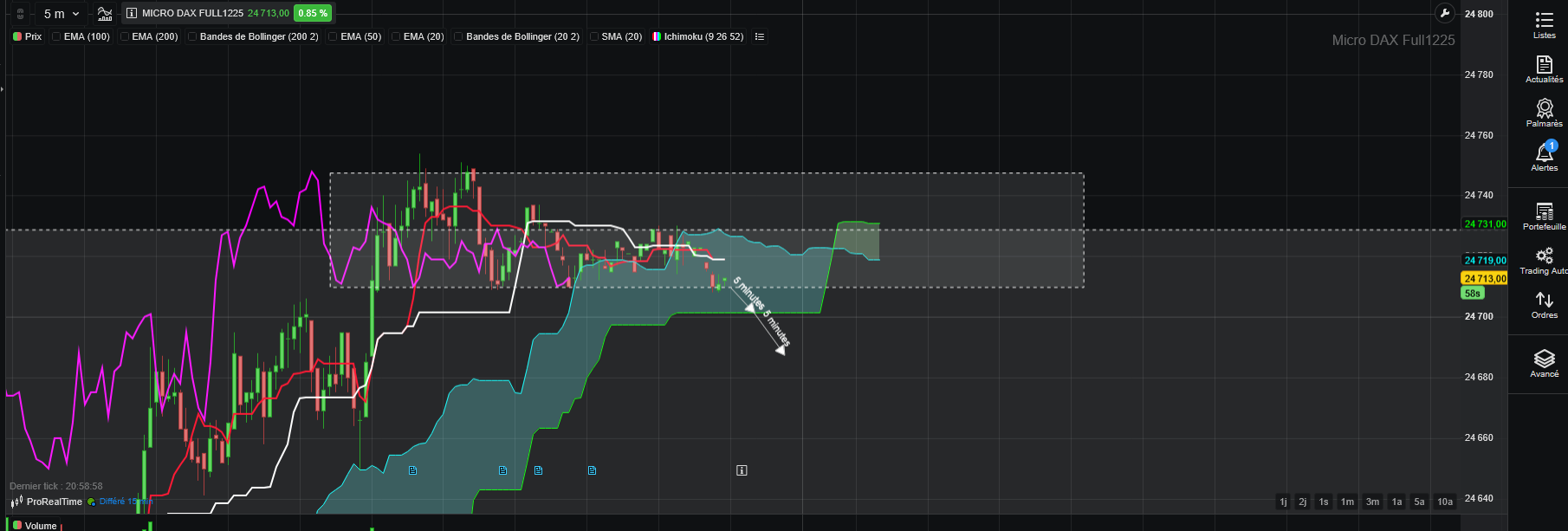Click the 0.85 % change badge

tap(313, 13)
